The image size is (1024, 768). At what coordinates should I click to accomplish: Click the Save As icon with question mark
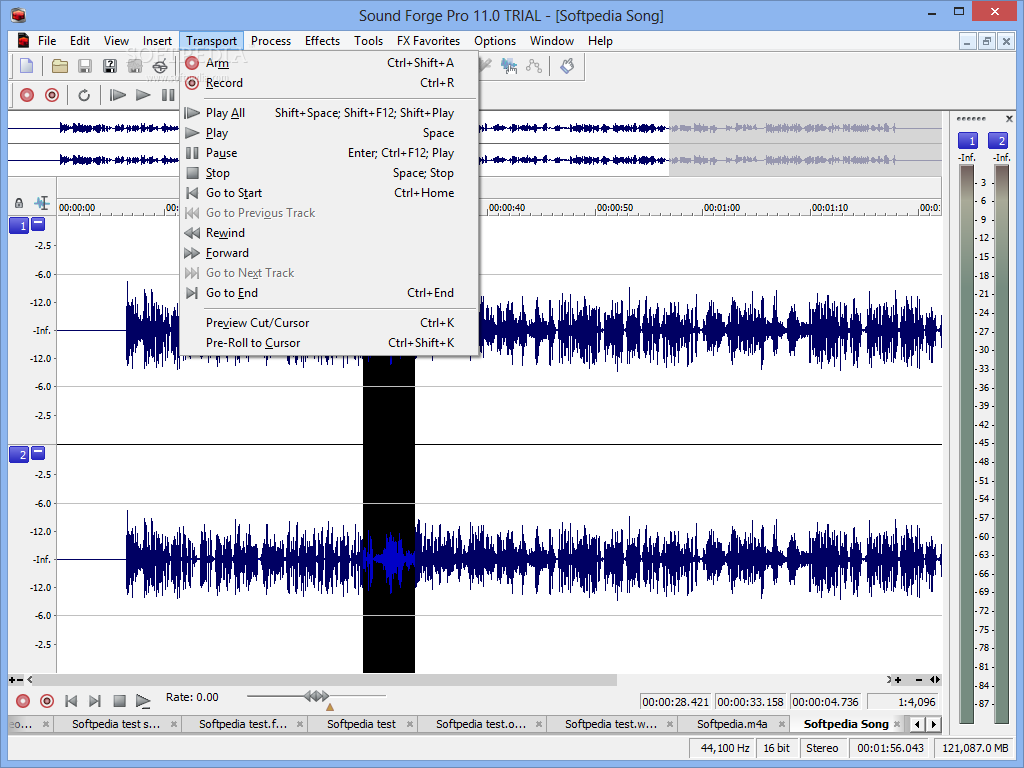click(x=110, y=66)
